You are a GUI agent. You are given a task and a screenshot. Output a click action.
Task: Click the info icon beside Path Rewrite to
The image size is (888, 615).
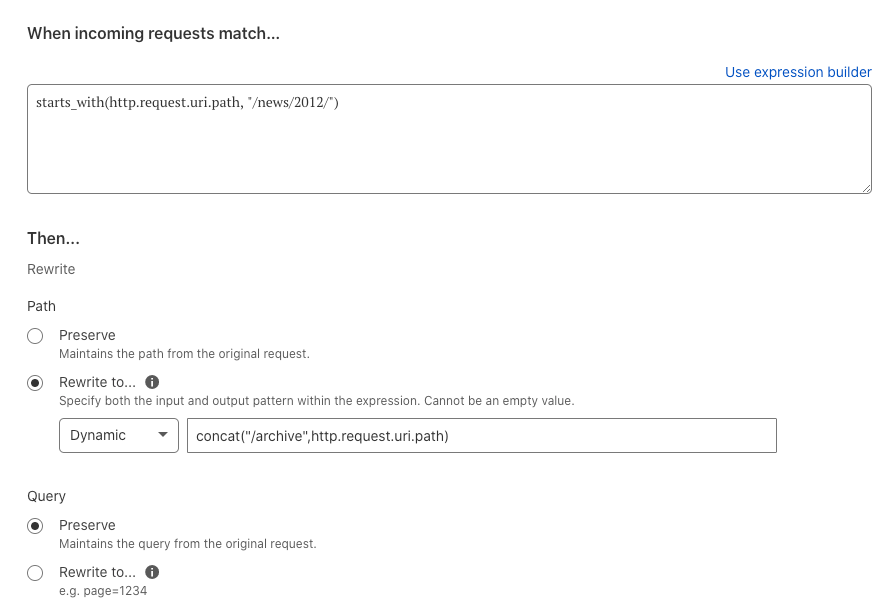tap(152, 382)
